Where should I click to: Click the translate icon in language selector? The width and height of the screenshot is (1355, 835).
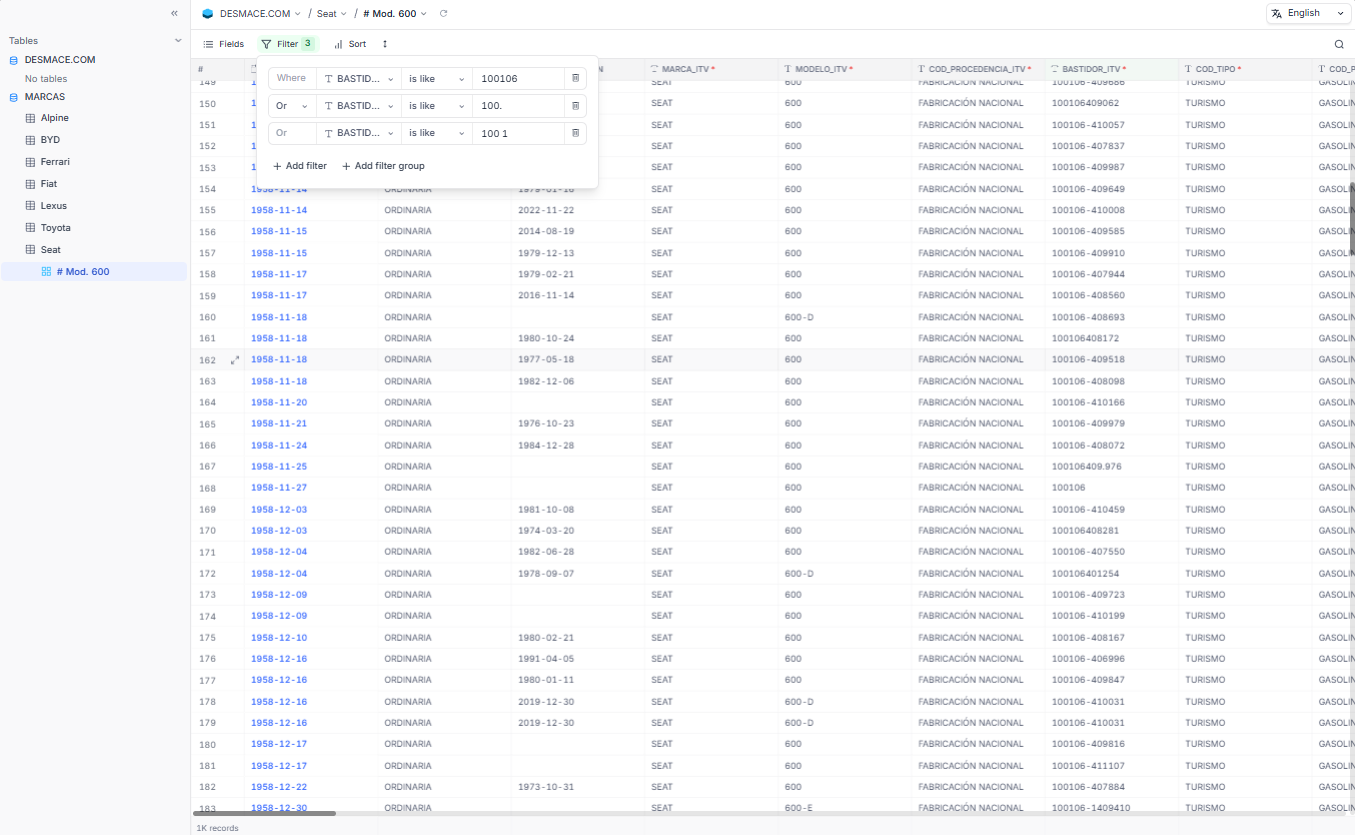pos(1277,13)
